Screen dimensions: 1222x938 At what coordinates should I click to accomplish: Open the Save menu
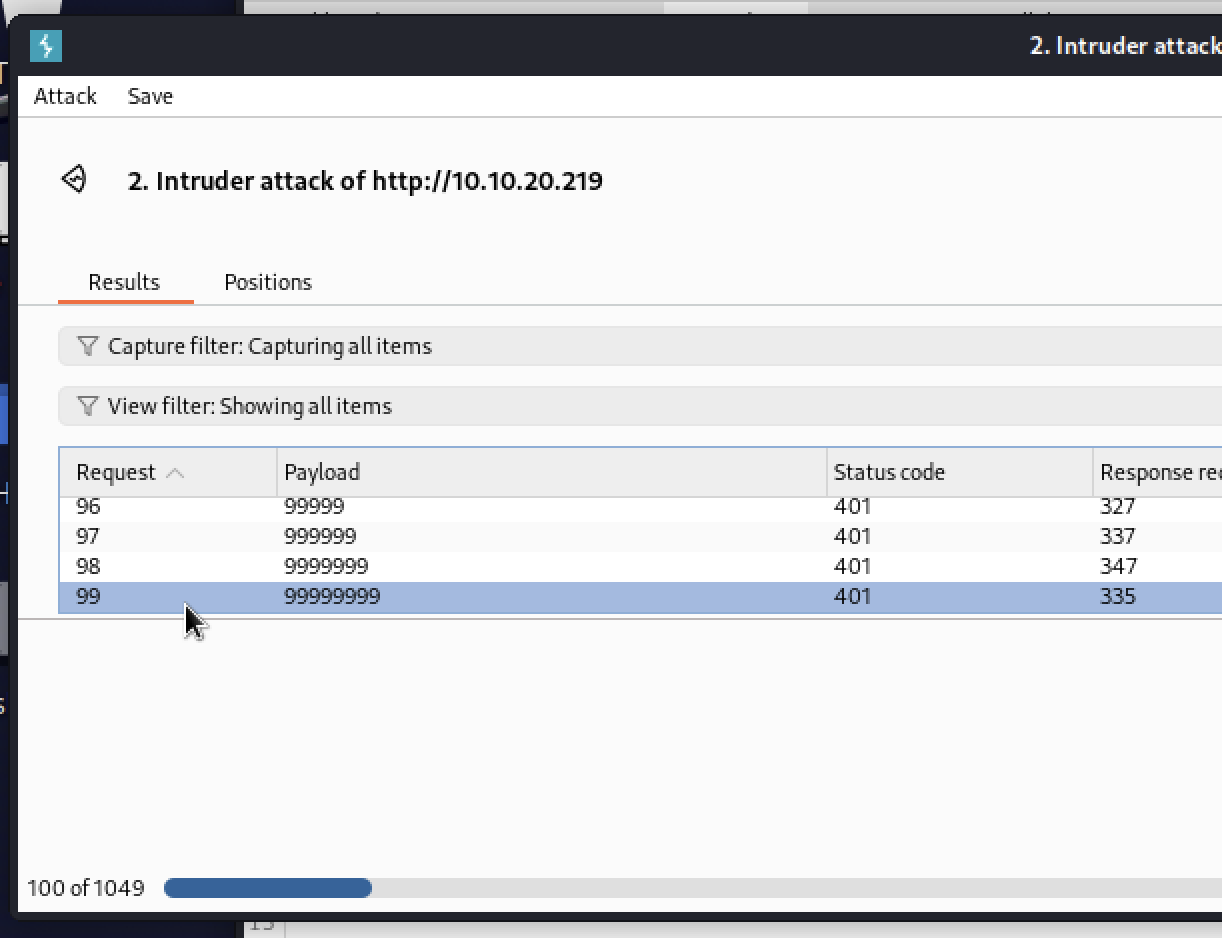[150, 96]
